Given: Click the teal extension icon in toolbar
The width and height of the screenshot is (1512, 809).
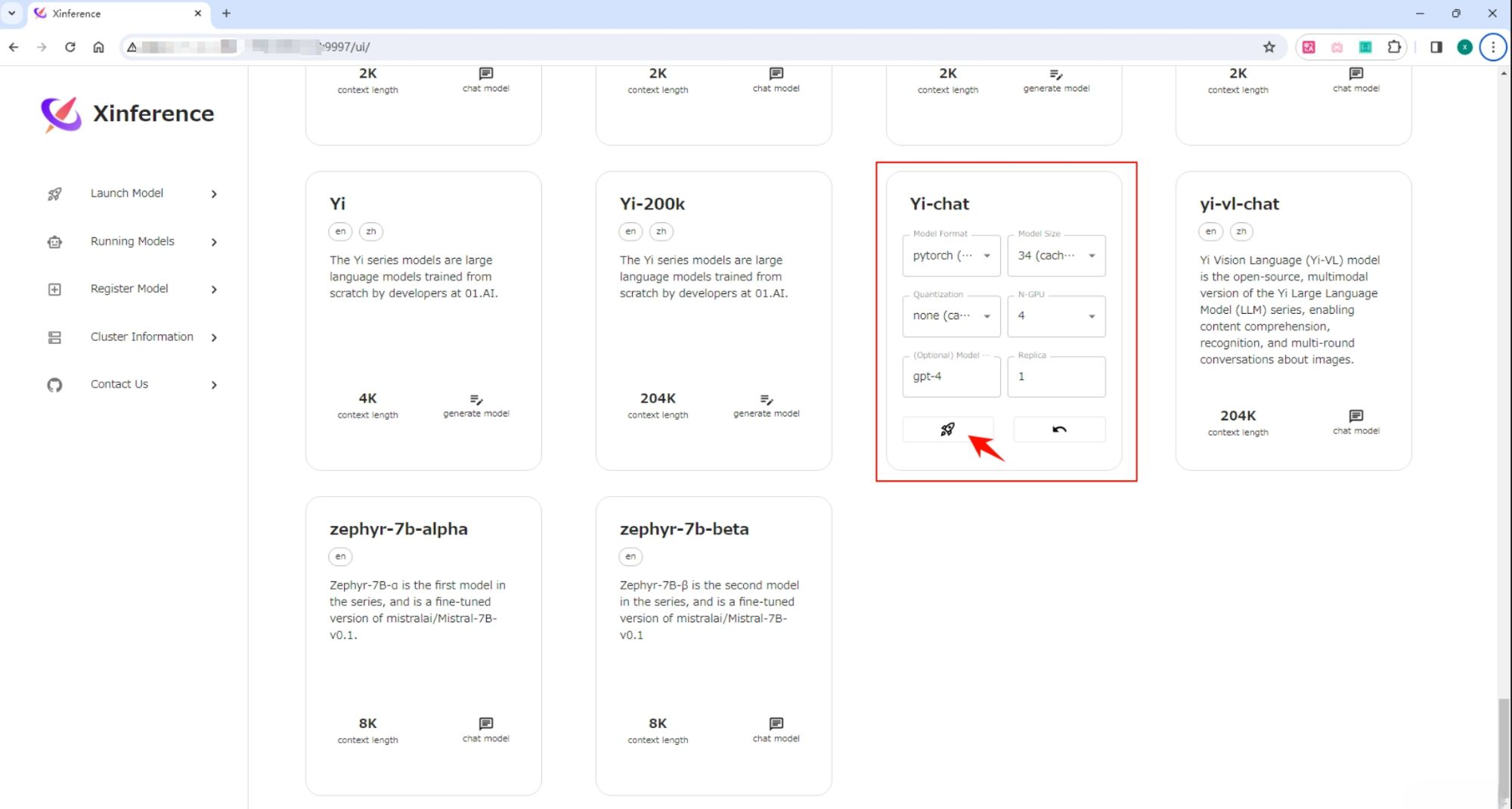Looking at the screenshot, I should click(1365, 47).
